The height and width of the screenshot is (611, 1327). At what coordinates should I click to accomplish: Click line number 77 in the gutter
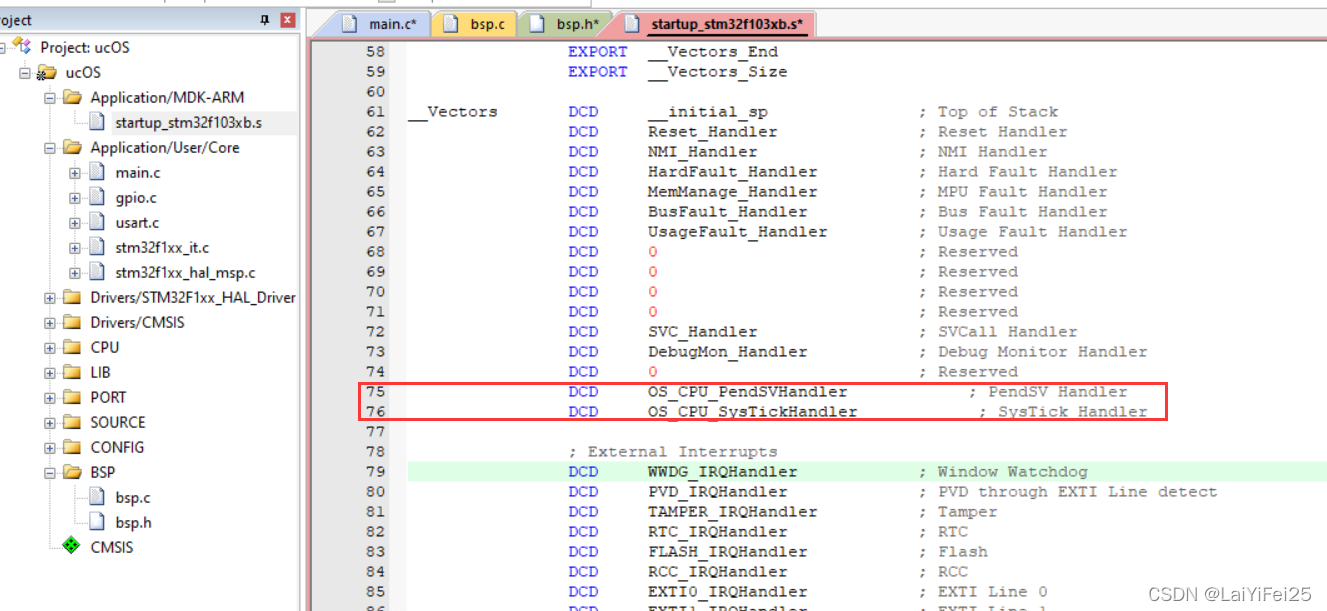coord(375,431)
